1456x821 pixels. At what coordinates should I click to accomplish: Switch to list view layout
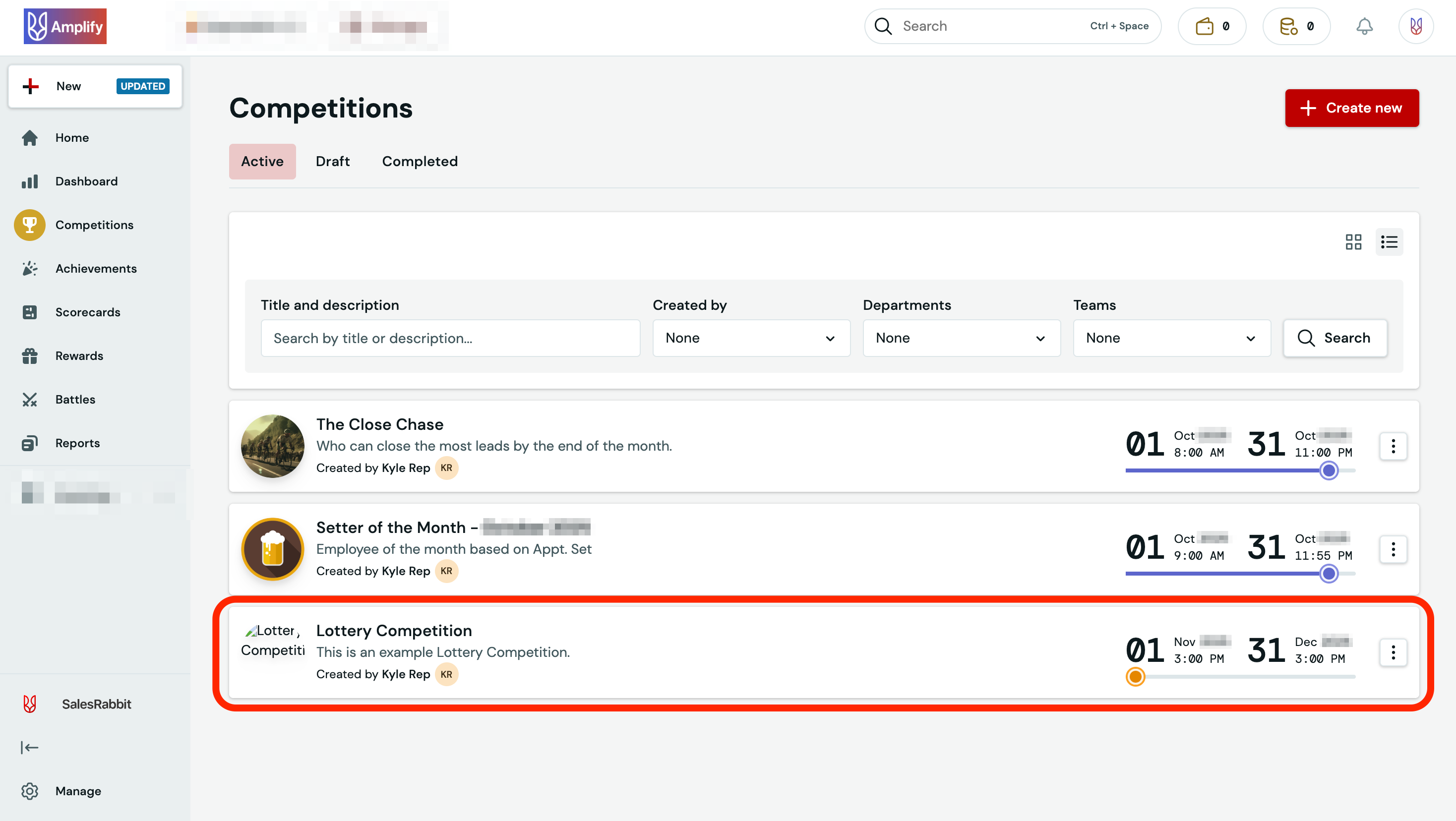1389,242
